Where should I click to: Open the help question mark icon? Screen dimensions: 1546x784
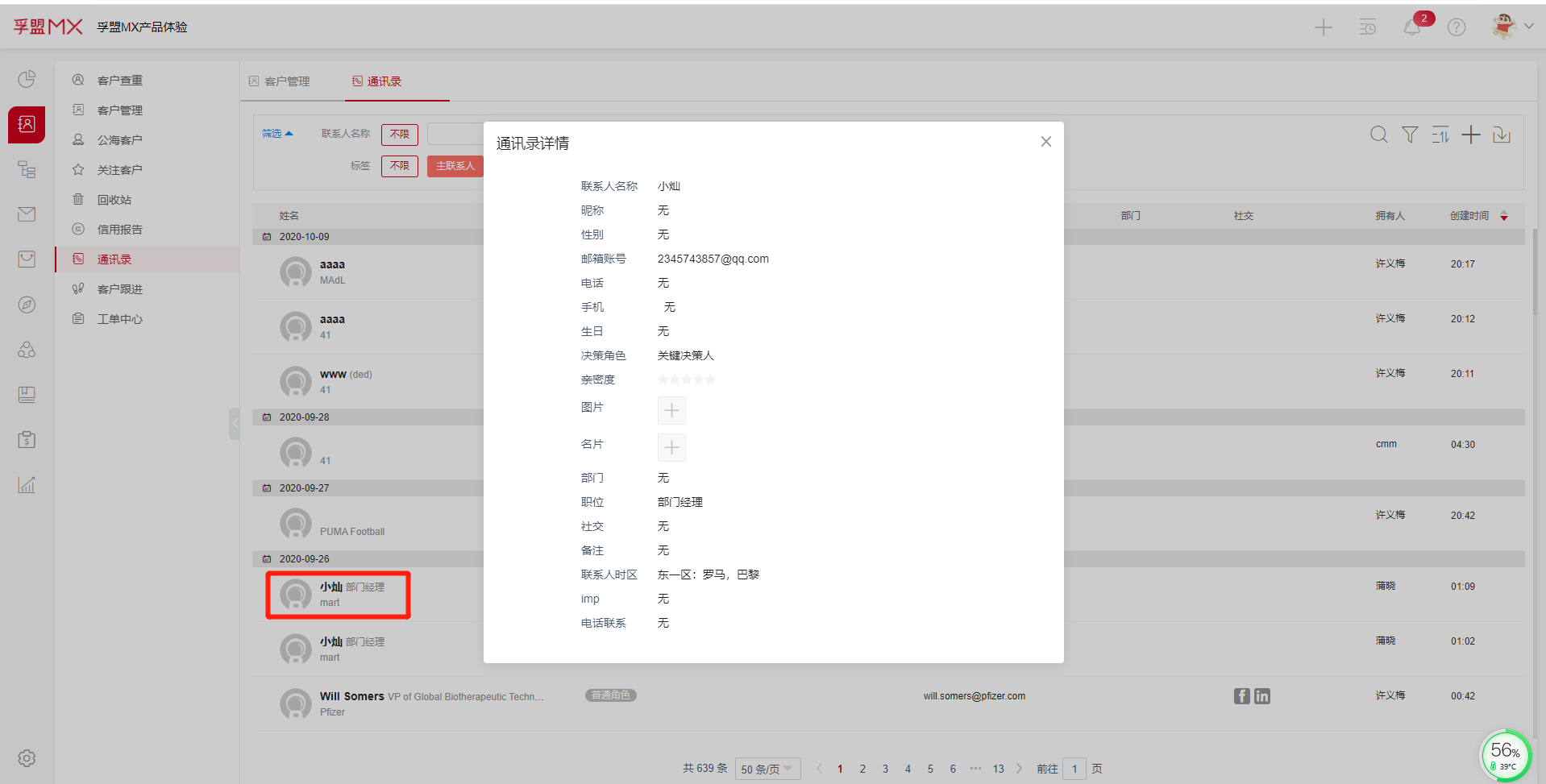coord(1456,27)
